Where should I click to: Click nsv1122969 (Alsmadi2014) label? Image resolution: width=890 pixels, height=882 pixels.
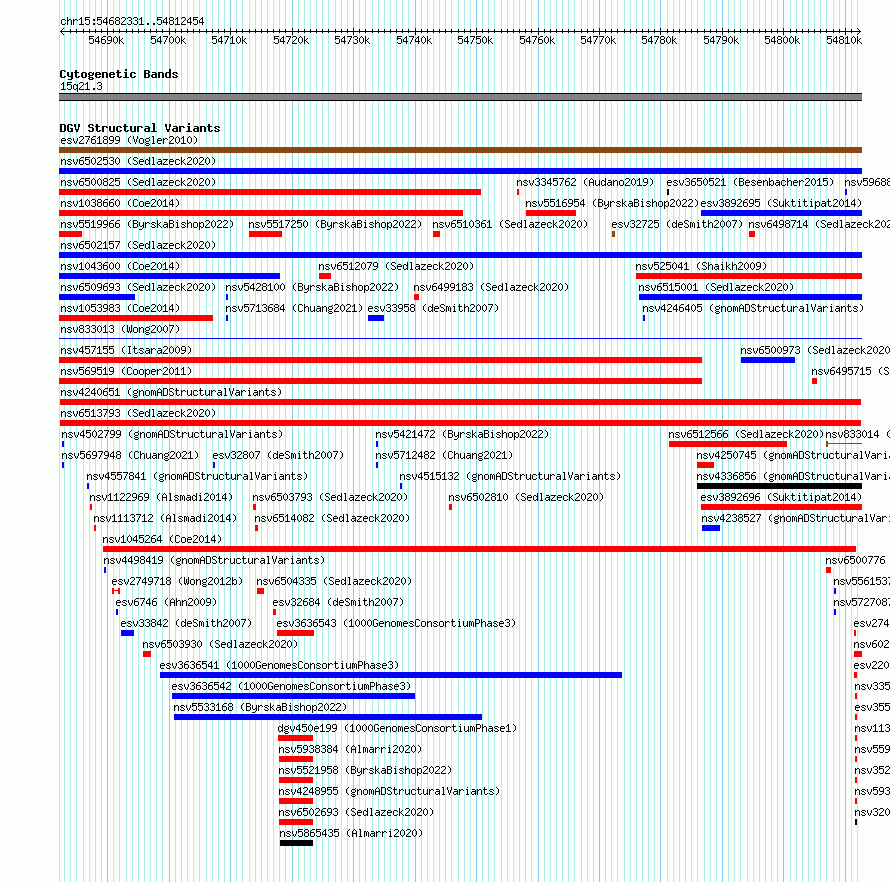pyautogui.click(x=161, y=497)
